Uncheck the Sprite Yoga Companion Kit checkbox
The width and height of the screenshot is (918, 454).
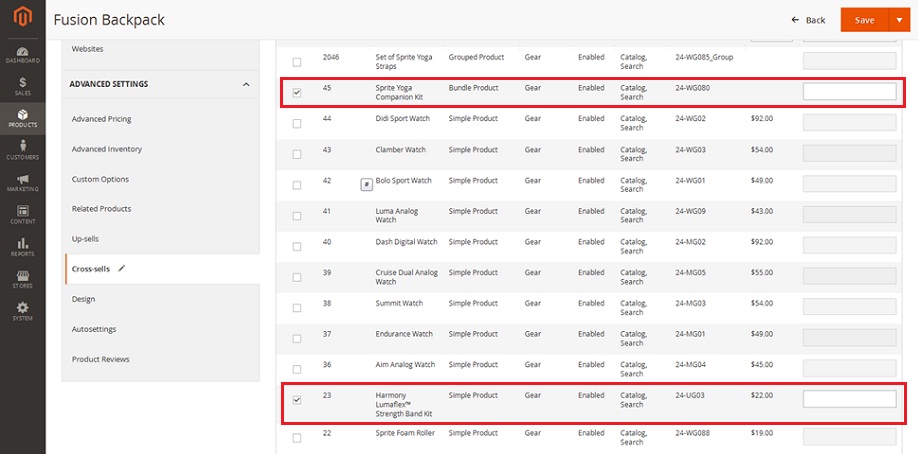(x=297, y=93)
